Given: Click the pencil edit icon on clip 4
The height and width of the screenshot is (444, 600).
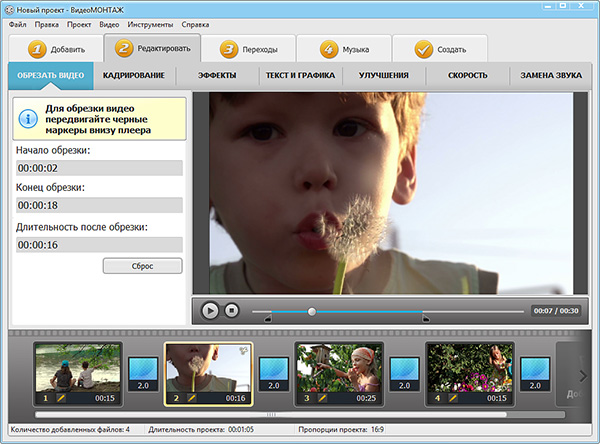Looking at the screenshot, I should [x=453, y=398].
